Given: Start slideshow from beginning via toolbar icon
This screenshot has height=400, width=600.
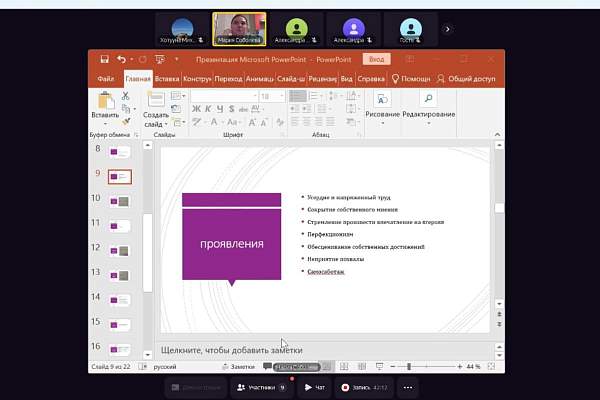Looking at the screenshot, I should click(x=160, y=59).
